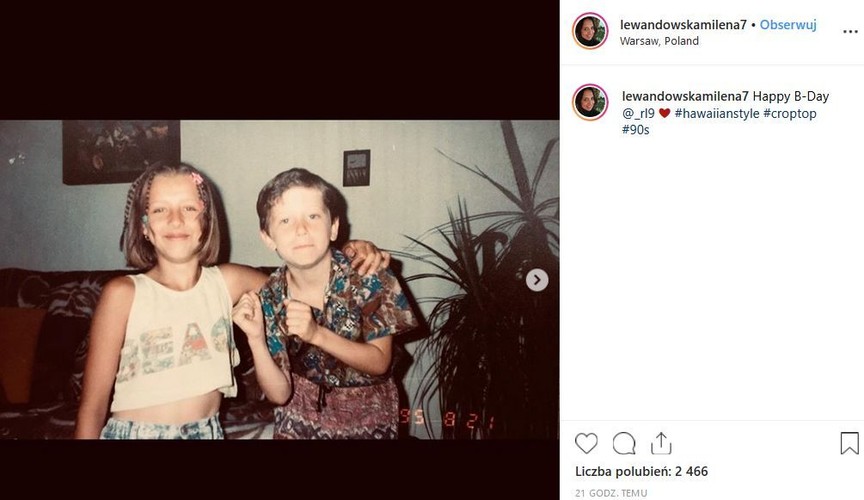Viewport: 864px width, 500px height.
Task: Save the post with the bookmark icon
Action: pos(849,443)
